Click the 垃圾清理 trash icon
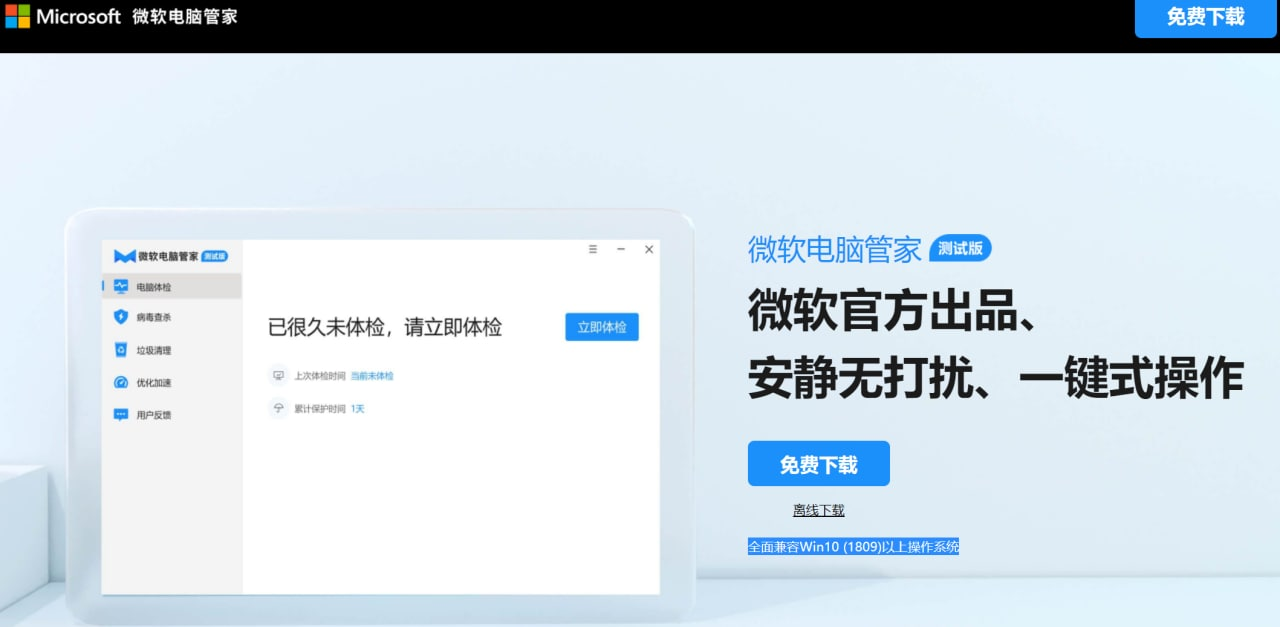The image size is (1280, 627). click(x=121, y=350)
